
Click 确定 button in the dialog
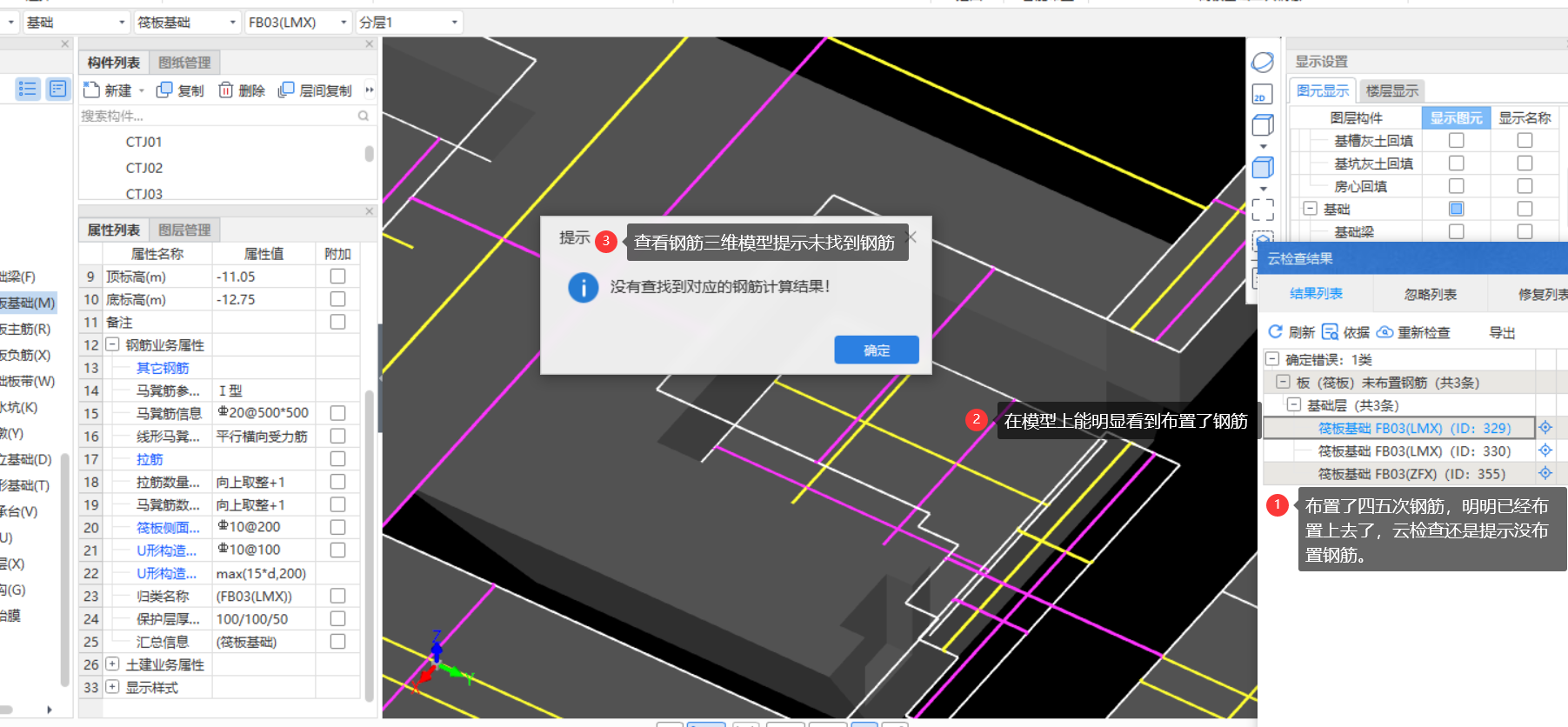[x=877, y=350]
